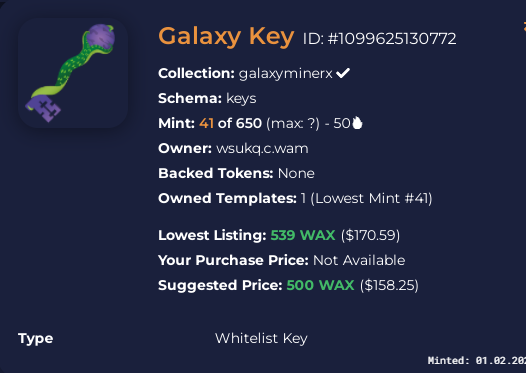Click the Galaxy Key title

click(226, 36)
